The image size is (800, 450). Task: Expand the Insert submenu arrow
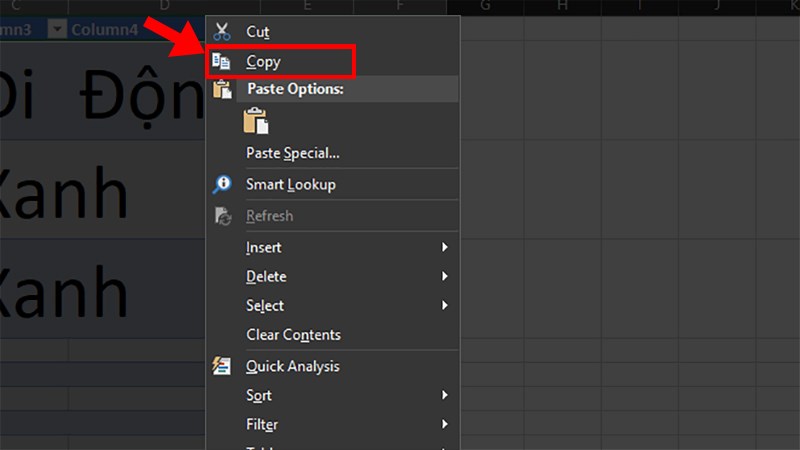coord(444,247)
